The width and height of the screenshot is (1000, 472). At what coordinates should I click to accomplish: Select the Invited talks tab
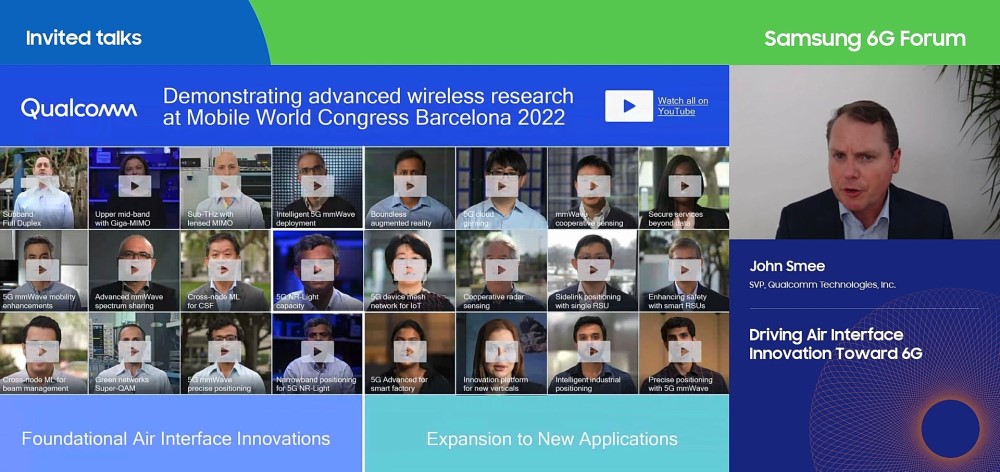(x=84, y=39)
